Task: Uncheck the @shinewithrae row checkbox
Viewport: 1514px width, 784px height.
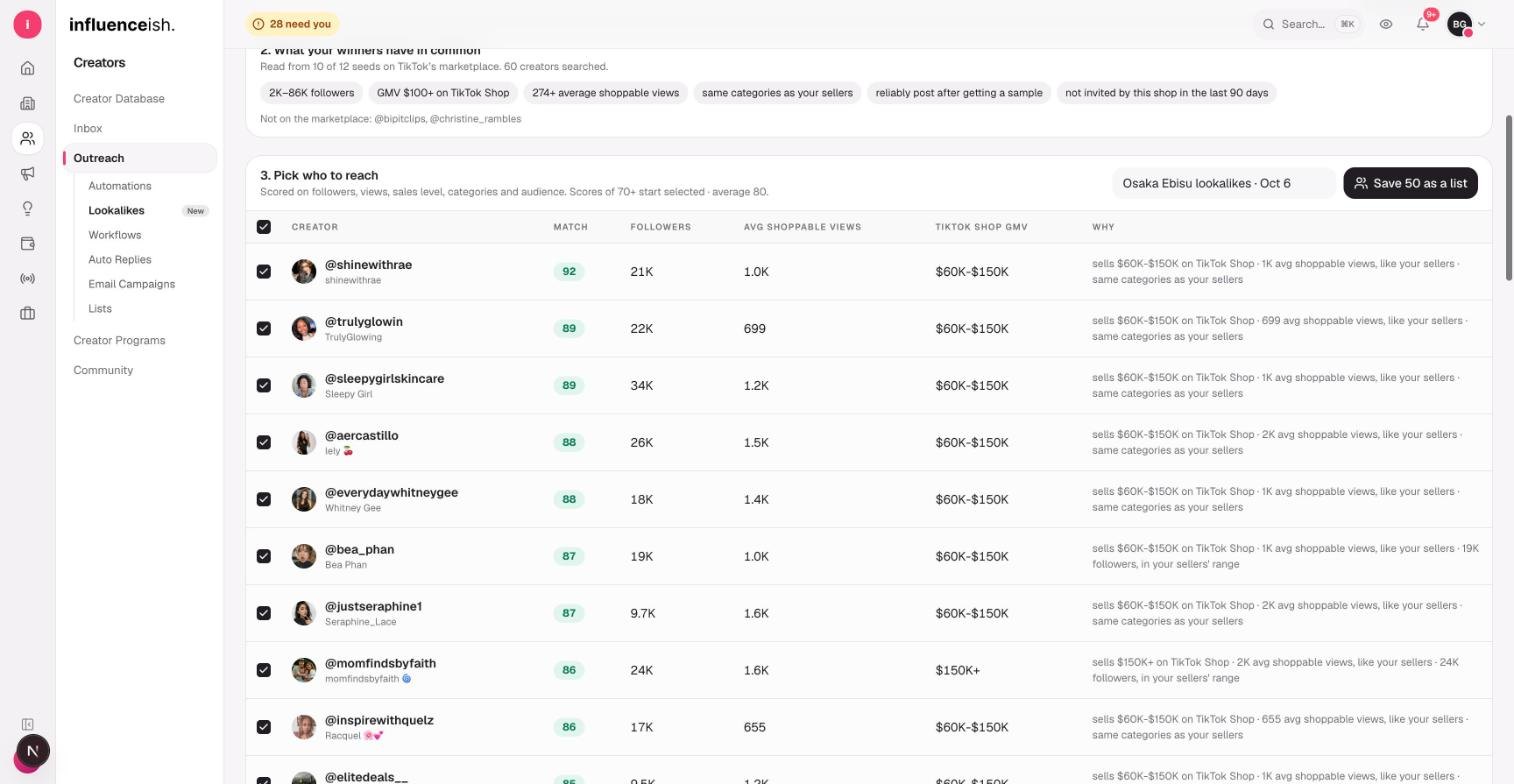Action: pyautogui.click(x=264, y=271)
